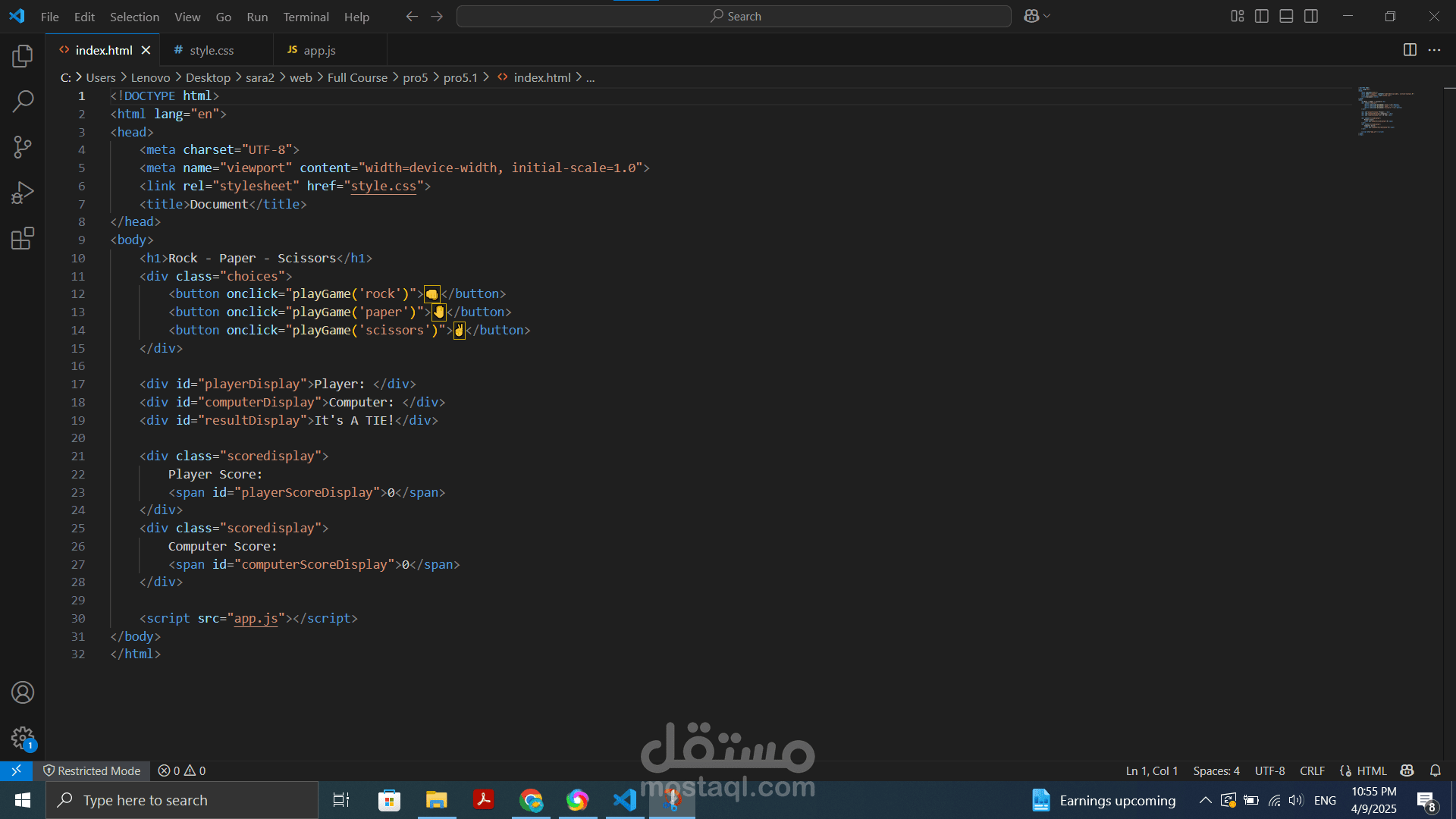Expand the pro5.1 breadcrumb segment
This screenshot has width=1456, height=819.
[461, 77]
